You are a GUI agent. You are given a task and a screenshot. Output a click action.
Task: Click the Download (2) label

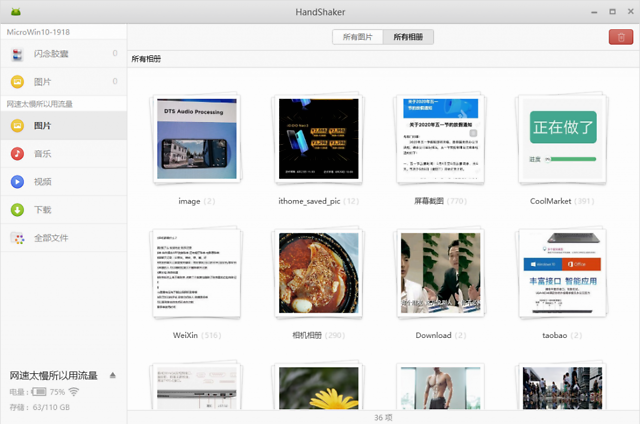(x=440, y=335)
